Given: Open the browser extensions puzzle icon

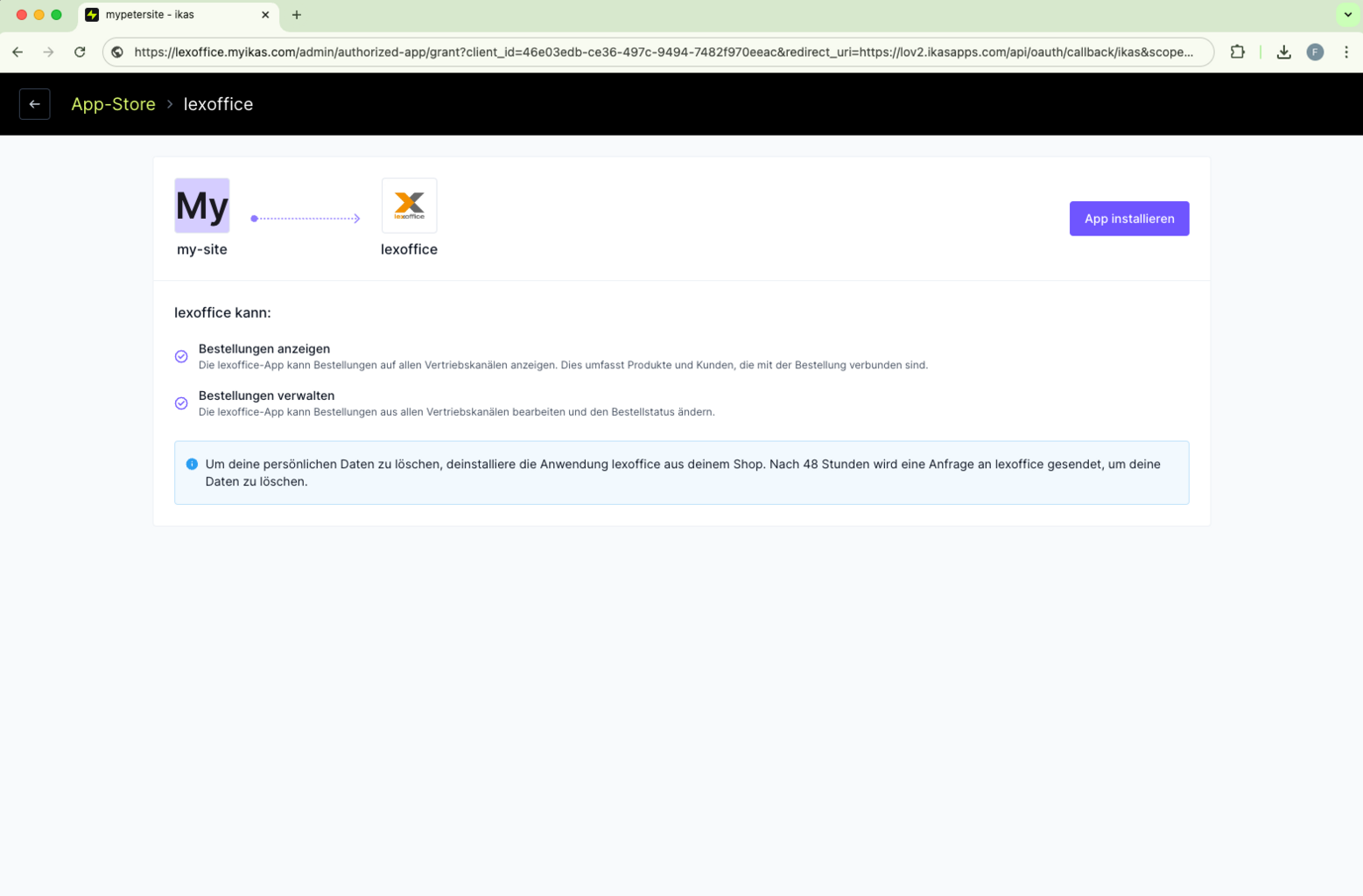Looking at the screenshot, I should 1237,52.
